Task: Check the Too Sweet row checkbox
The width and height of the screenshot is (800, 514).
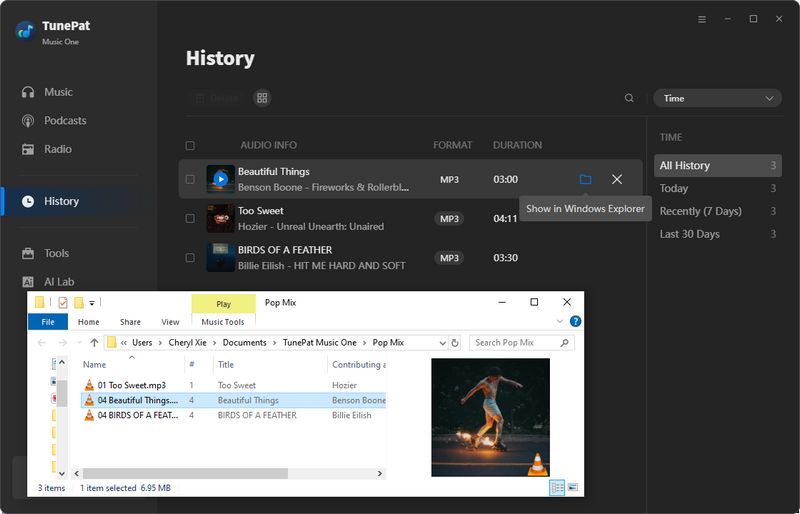Action: (x=190, y=218)
